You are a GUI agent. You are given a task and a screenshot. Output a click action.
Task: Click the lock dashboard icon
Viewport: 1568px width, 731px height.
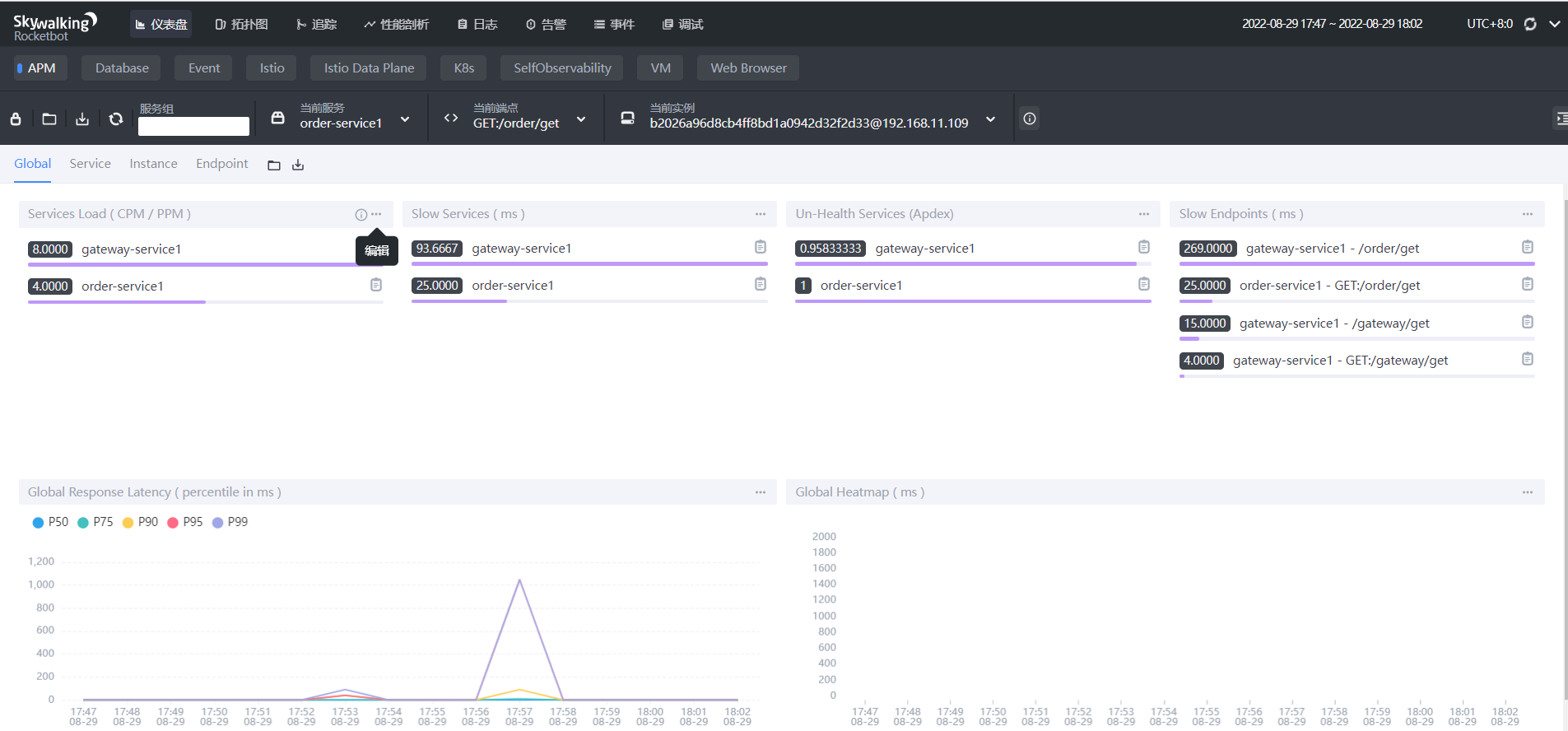pos(16,119)
